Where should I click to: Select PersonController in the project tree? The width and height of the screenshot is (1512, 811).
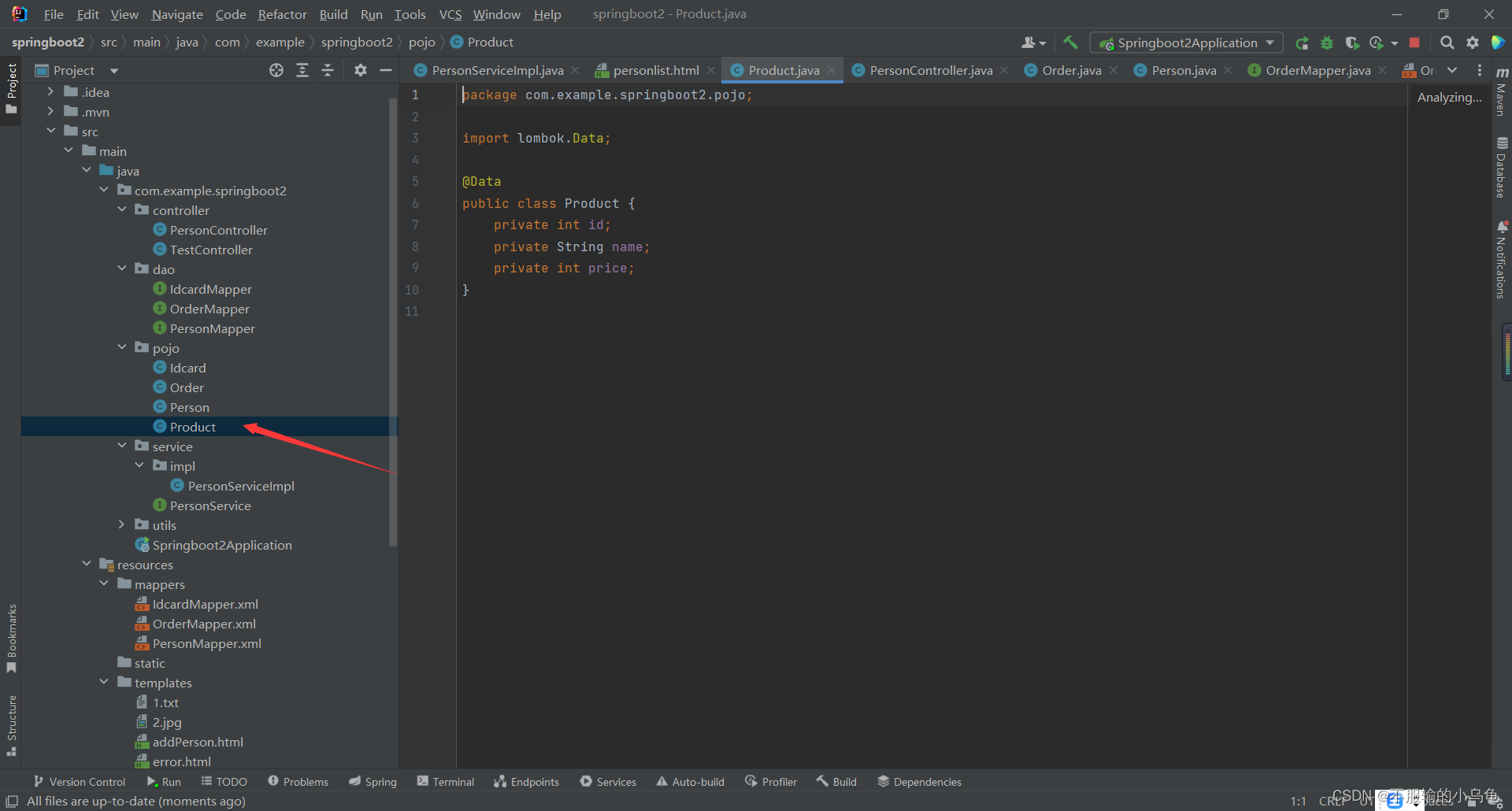[219, 230]
